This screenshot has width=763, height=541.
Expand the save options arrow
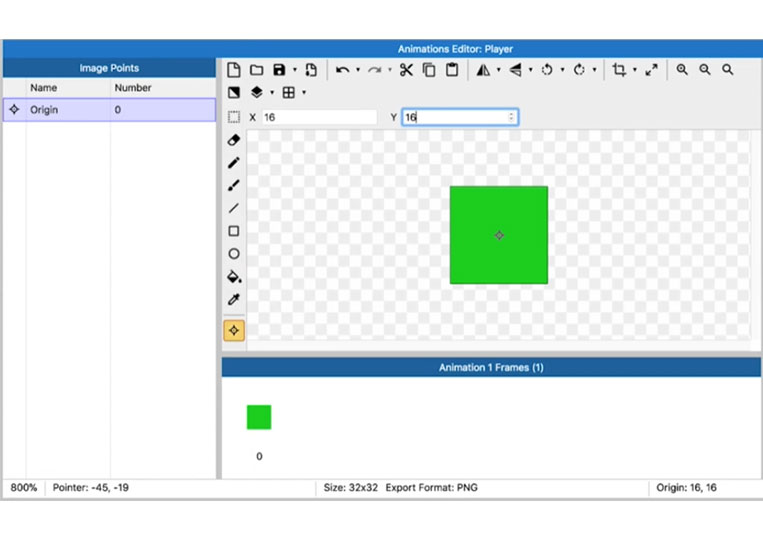[x=294, y=70]
